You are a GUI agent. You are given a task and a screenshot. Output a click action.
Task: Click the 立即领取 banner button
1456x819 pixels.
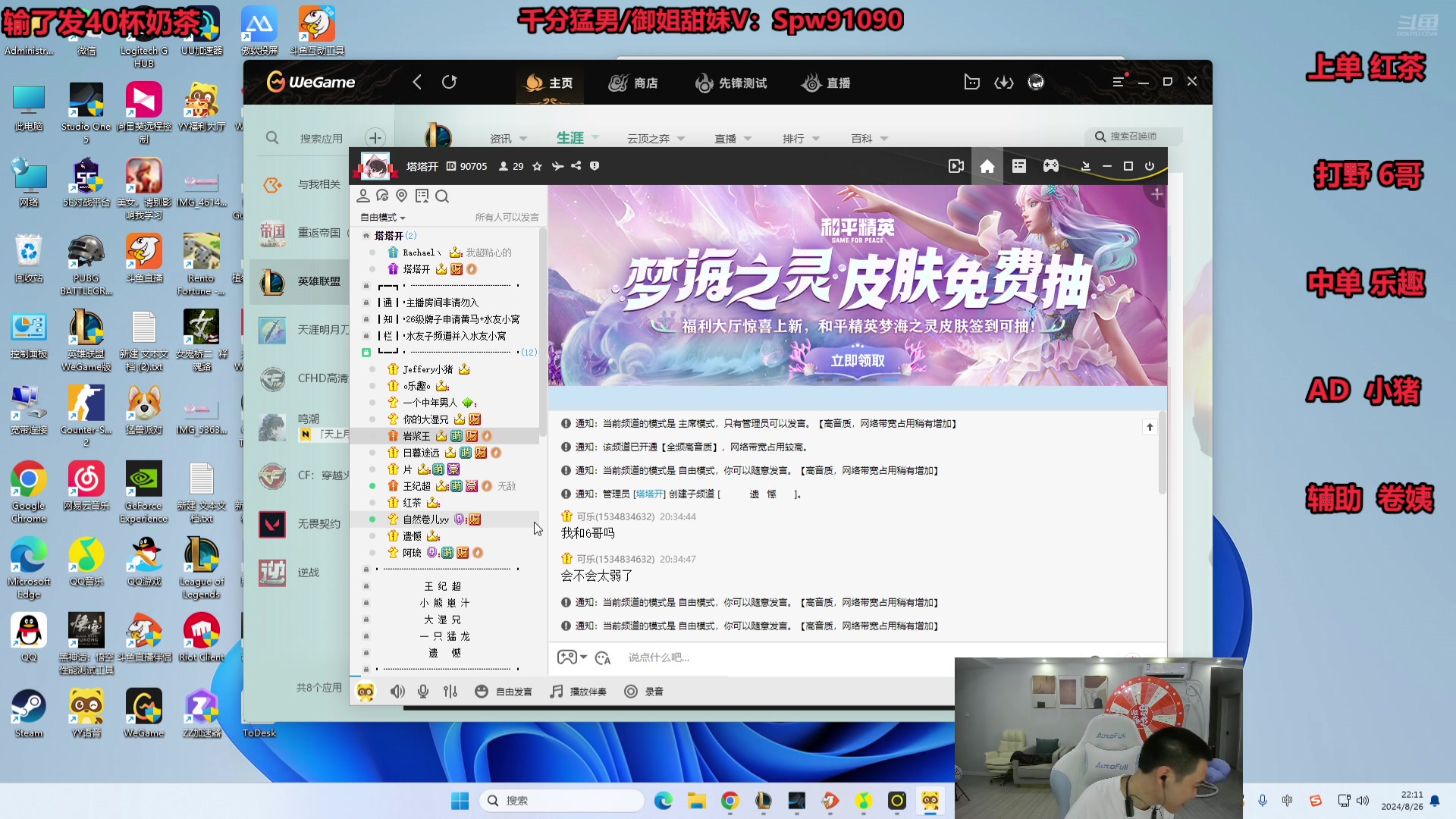click(857, 361)
